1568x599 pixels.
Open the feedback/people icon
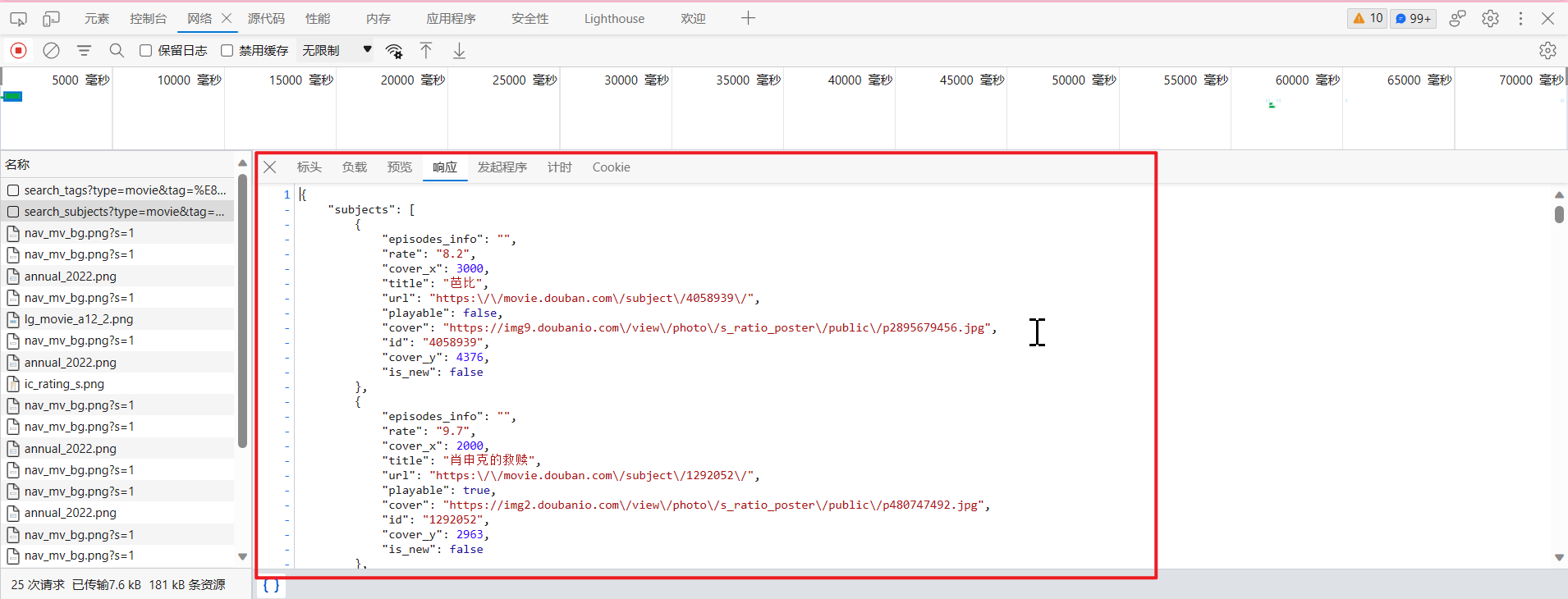(x=1457, y=18)
